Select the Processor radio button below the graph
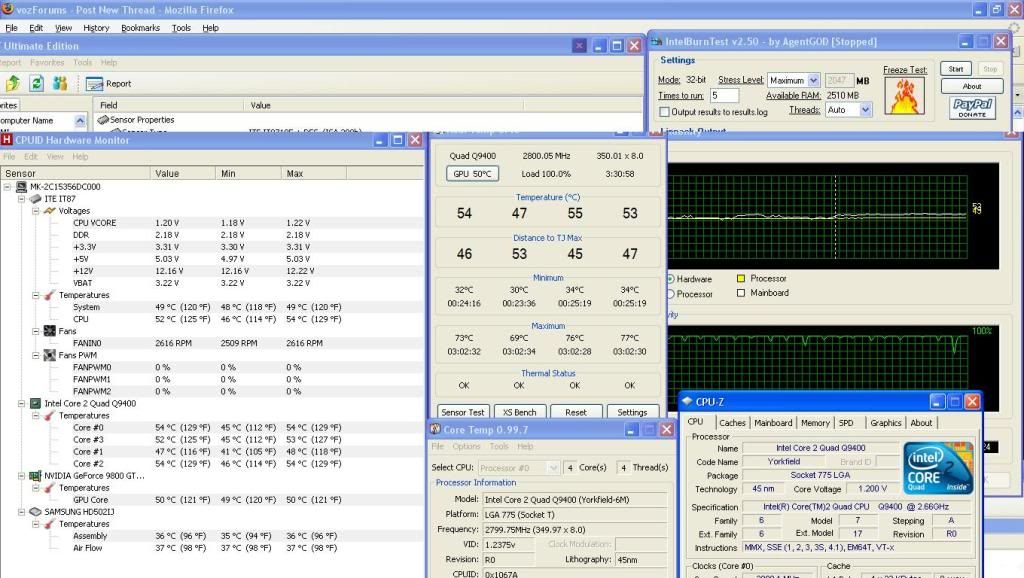 pyautogui.click(x=670, y=294)
